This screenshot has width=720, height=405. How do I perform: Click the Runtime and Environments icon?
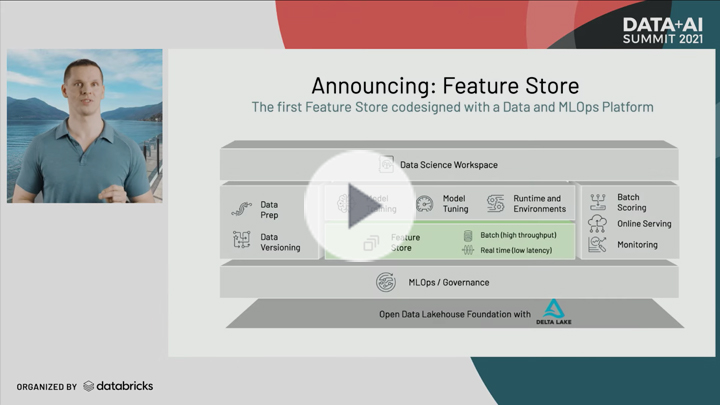(495, 203)
